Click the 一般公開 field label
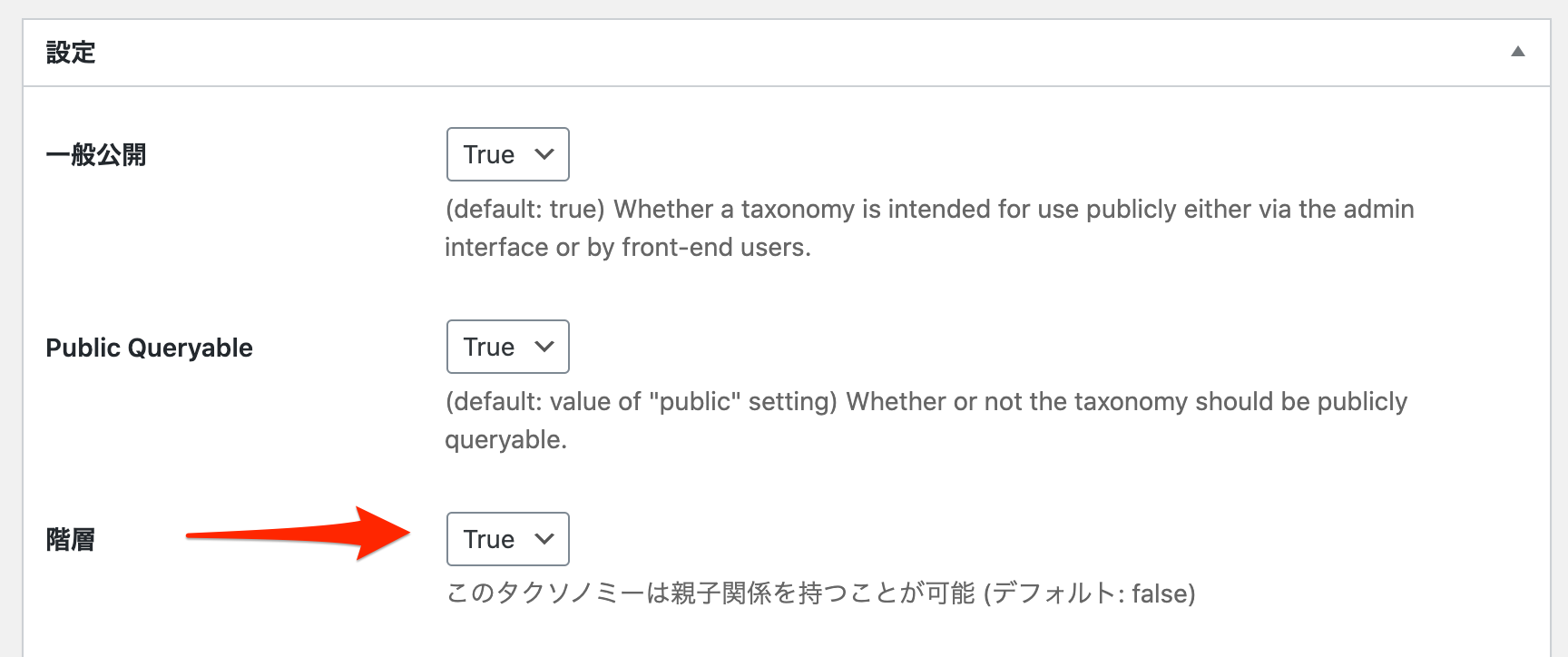 click(96, 155)
